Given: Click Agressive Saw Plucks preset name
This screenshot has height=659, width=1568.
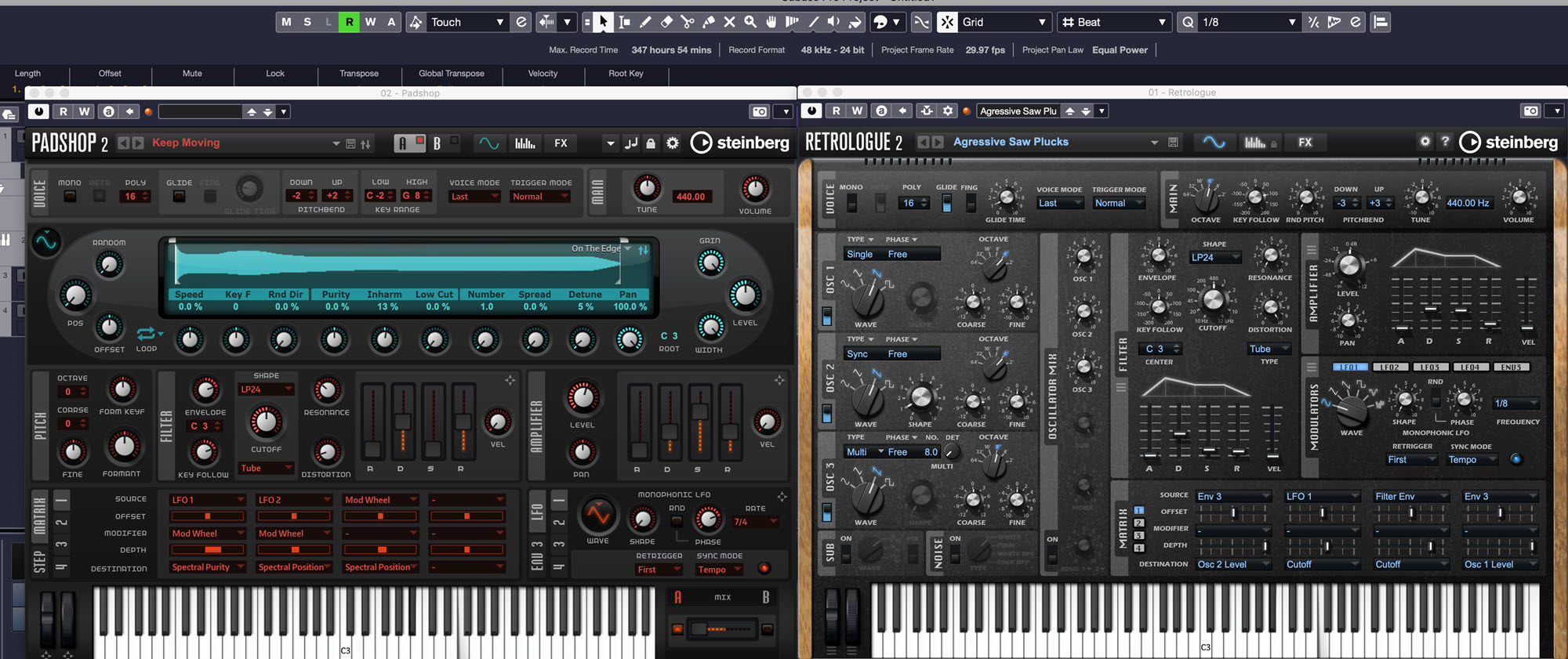Looking at the screenshot, I should tap(1011, 142).
